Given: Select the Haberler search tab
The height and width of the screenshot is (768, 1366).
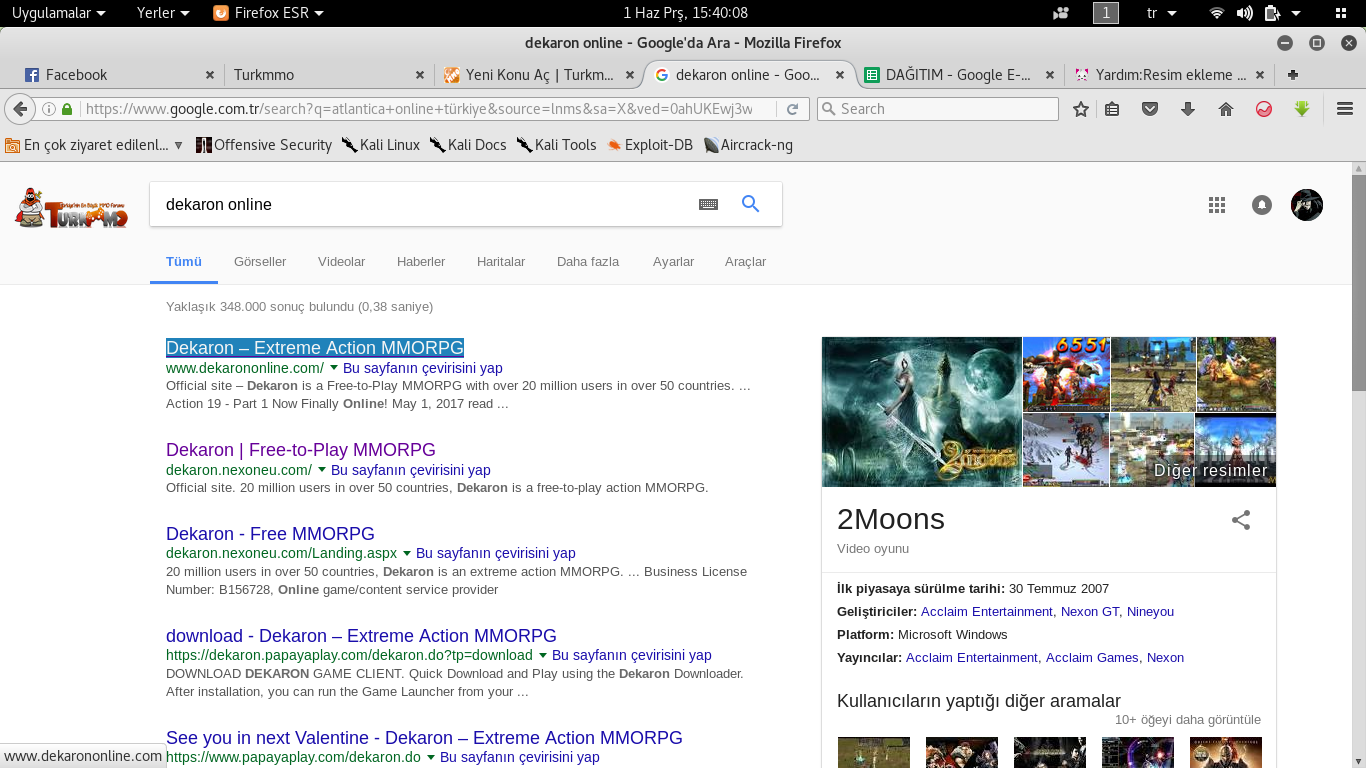Looking at the screenshot, I should coord(421,262).
